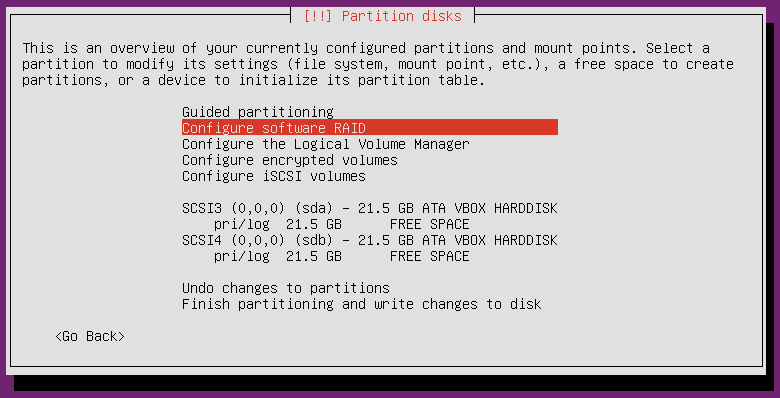The height and width of the screenshot is (398, 780).
Task: Click the [!!] priority marker in title
Action: pyautogui.click(x=318, y=16)
